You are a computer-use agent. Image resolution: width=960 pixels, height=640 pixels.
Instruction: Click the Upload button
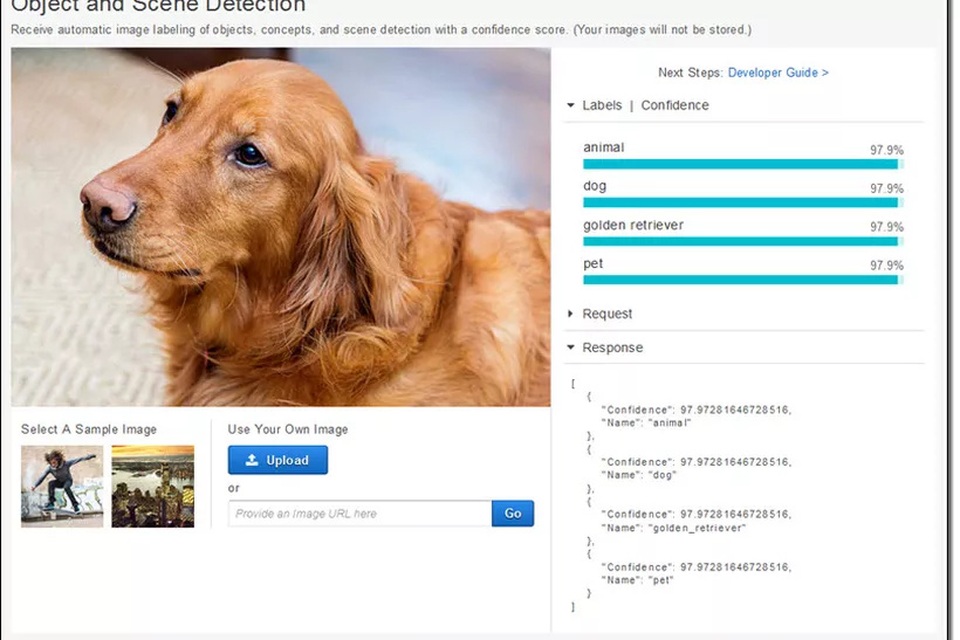(277, 460)
